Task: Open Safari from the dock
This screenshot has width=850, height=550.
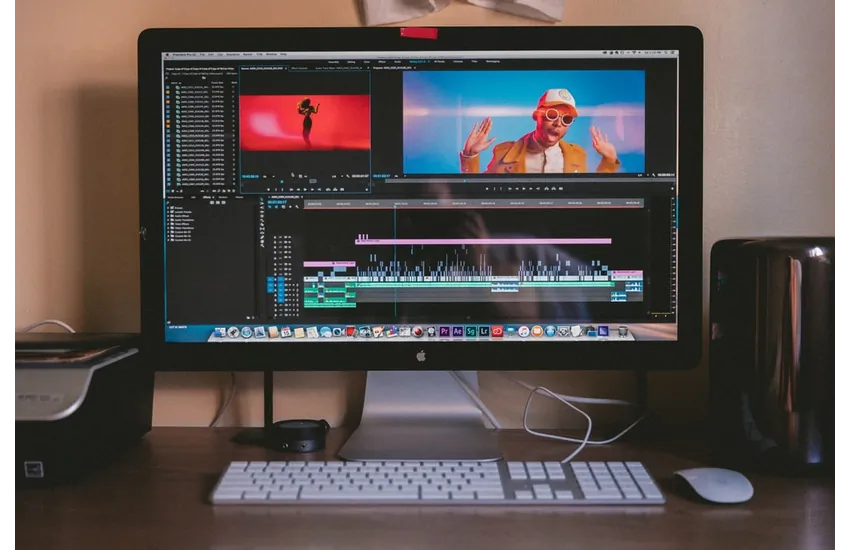Action: point(246,332)
